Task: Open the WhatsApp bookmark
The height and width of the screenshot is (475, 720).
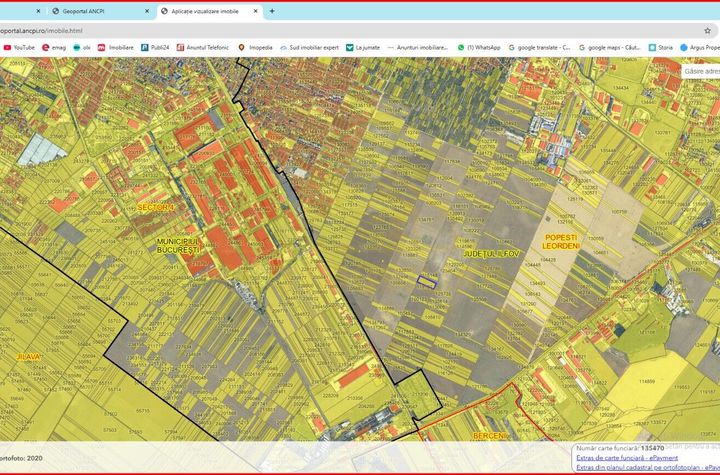Action: click(478, 47)
